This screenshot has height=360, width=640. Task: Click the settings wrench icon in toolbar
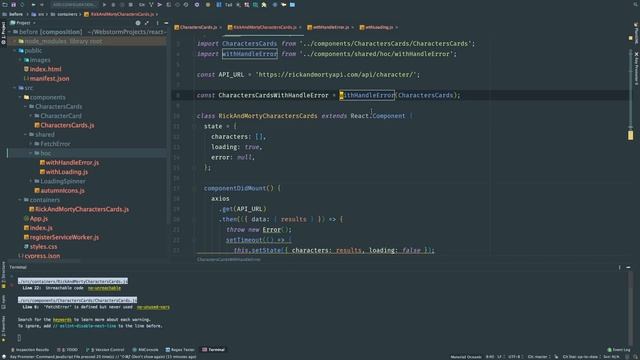pos(197,5)
